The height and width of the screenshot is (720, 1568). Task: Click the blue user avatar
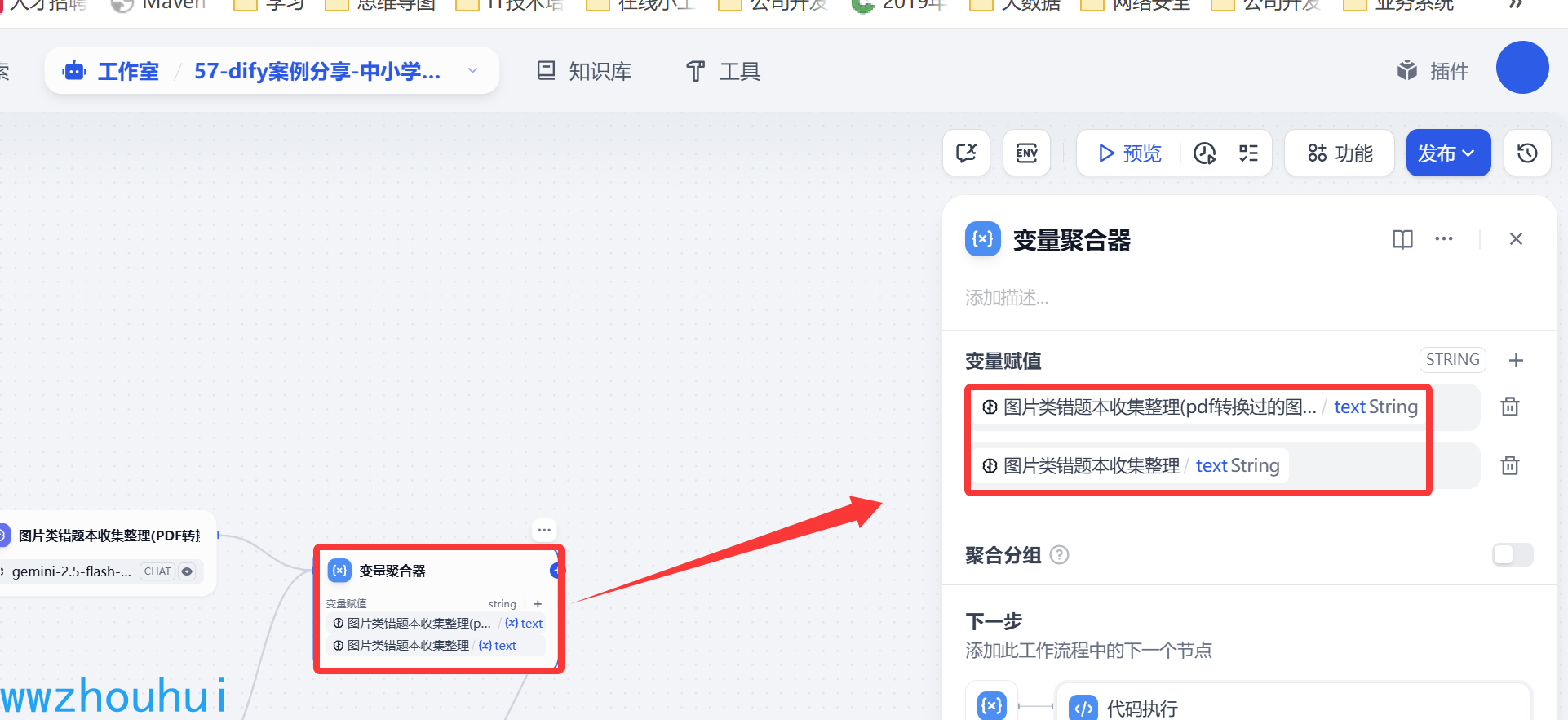point(1522,67)
